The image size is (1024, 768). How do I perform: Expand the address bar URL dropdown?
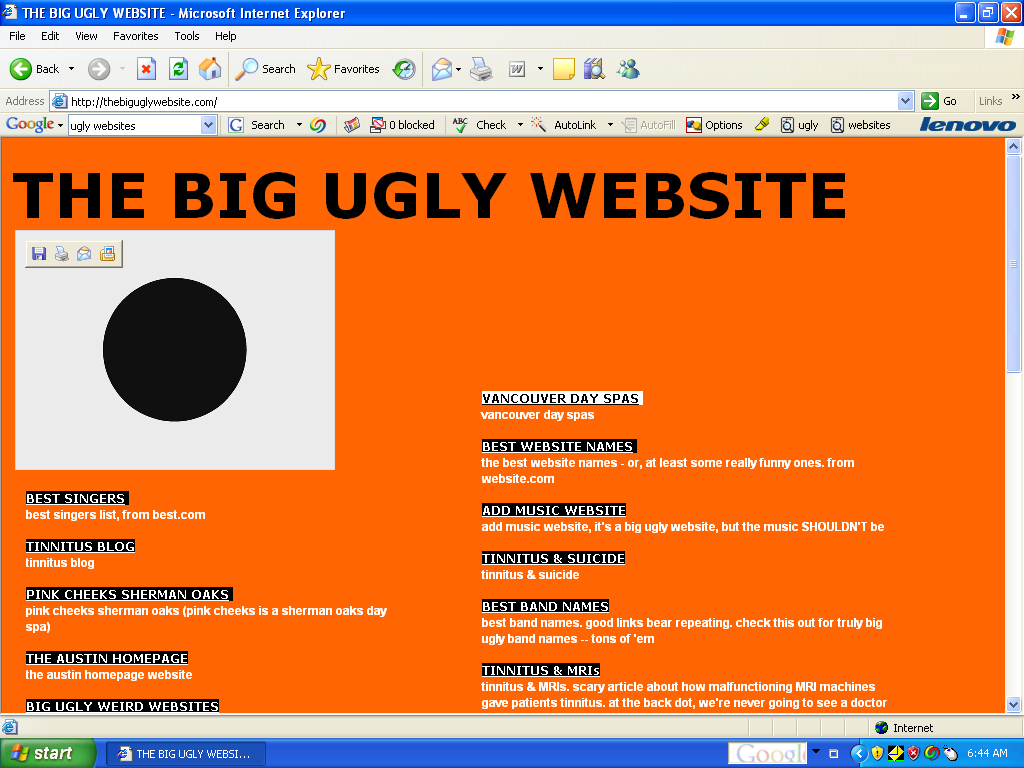[905, 101]
